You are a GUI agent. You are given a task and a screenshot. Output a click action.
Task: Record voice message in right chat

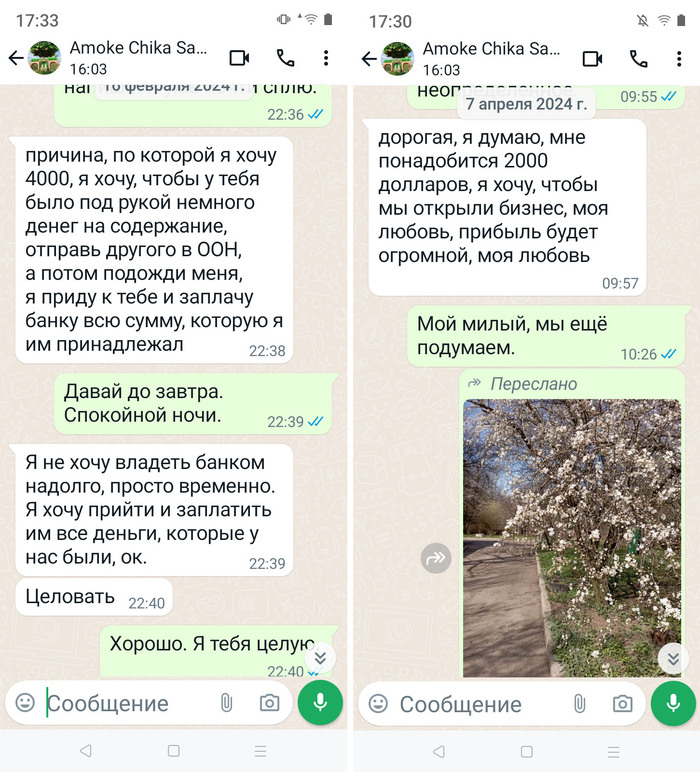(673, 704)
